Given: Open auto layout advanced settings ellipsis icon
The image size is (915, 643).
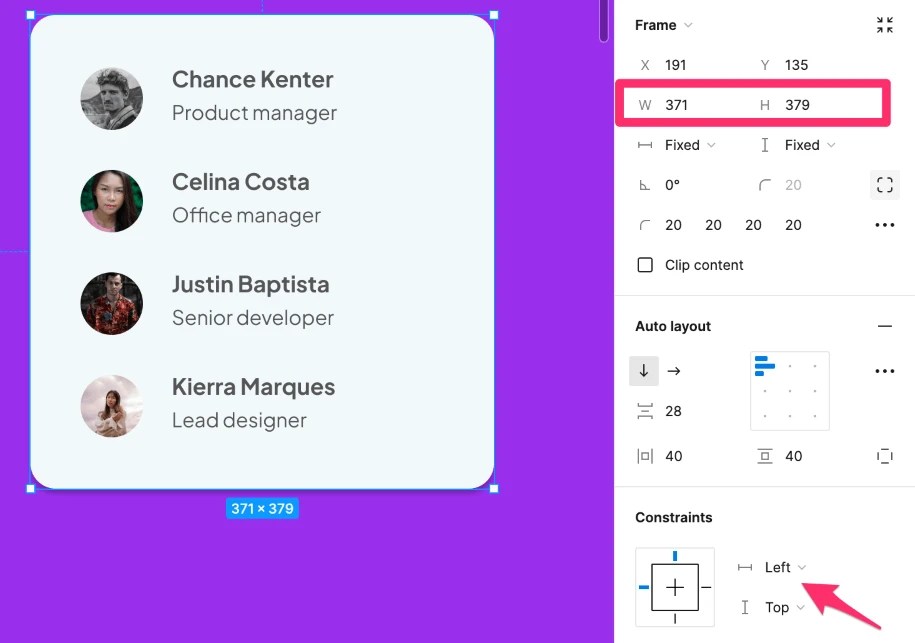Looking at the screenshot, I should pos(884,370).
